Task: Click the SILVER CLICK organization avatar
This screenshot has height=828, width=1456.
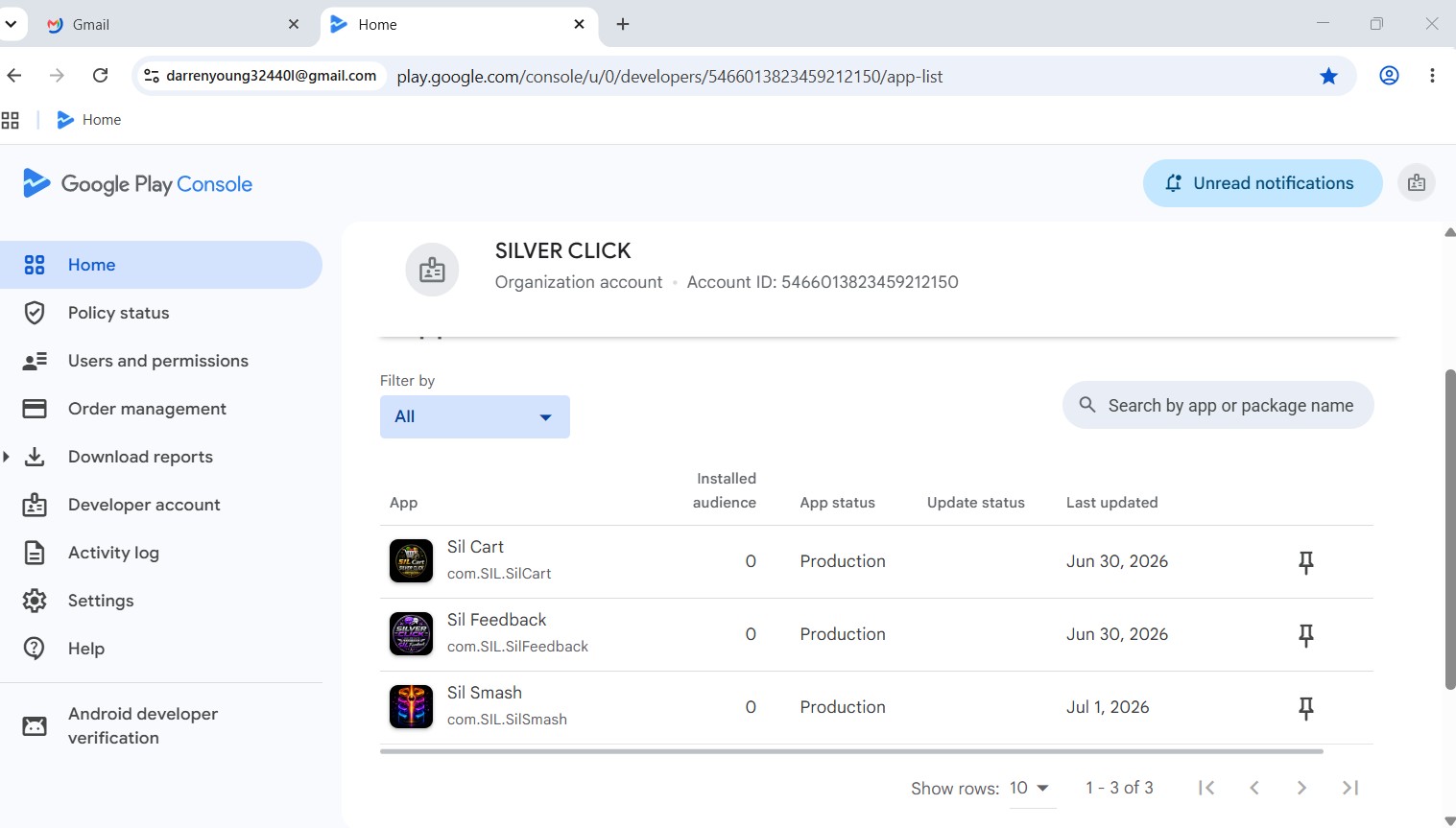Action: point(432,270)
